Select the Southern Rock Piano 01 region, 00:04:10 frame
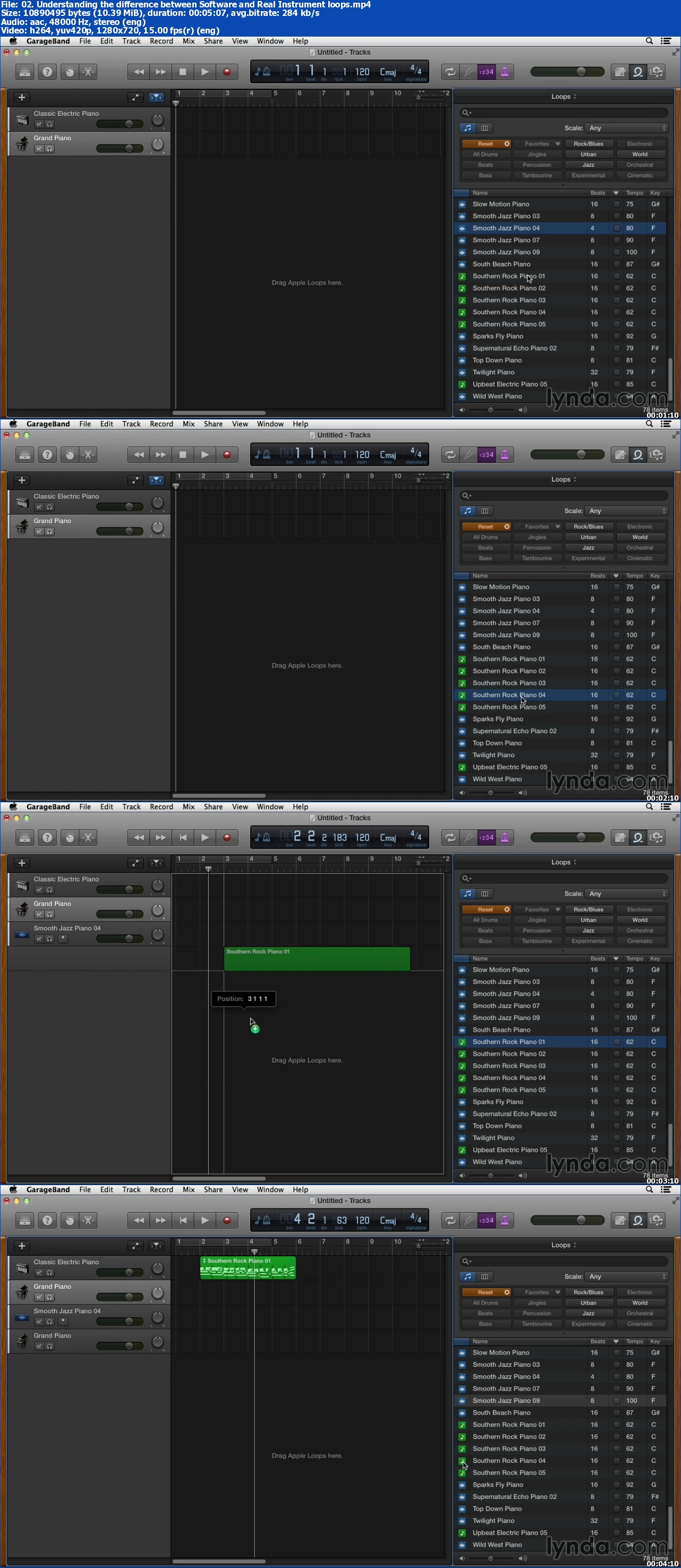681x1568 pixels. click(x=248, y=1269)
